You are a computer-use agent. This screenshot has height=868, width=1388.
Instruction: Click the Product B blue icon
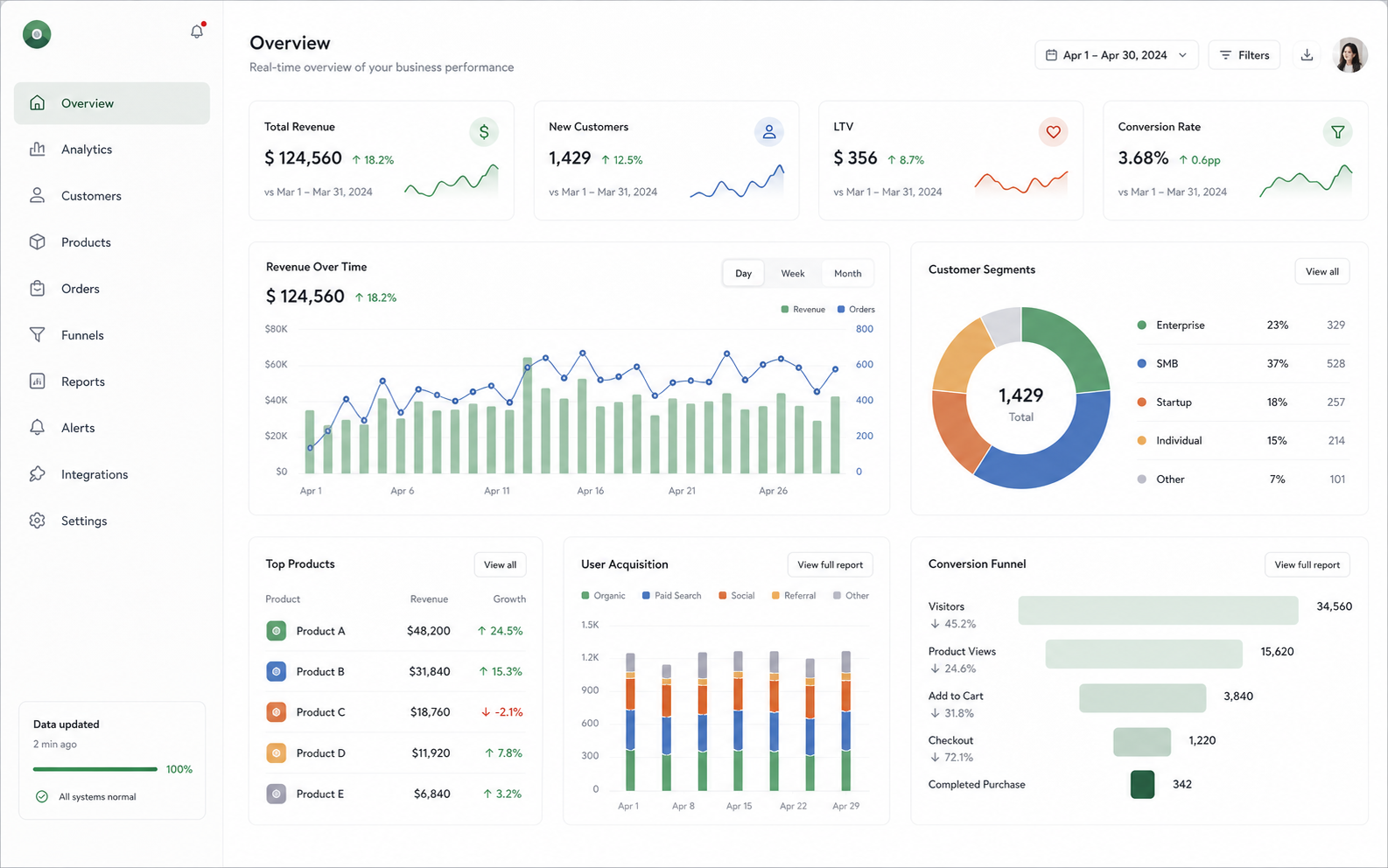(x=277, y=672)
